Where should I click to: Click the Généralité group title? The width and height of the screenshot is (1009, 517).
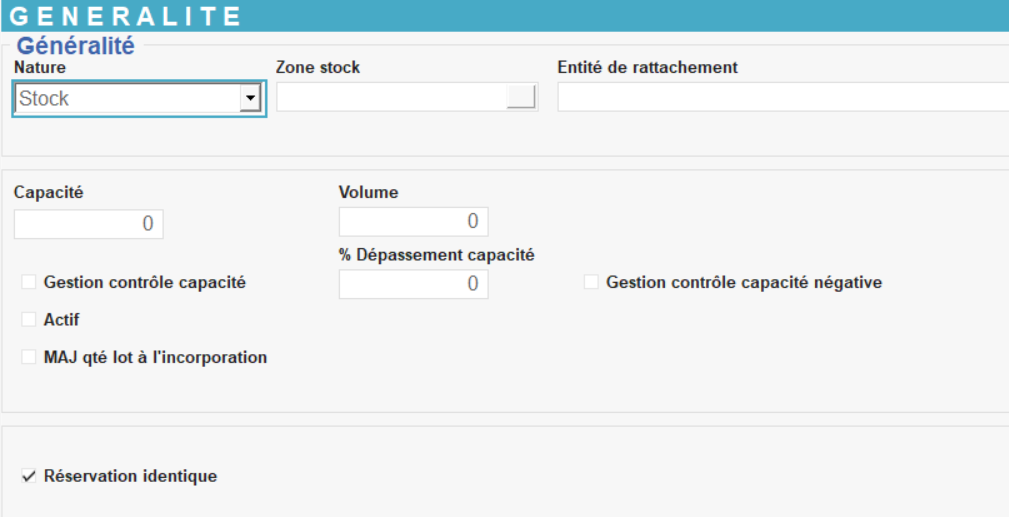coord(75,46)
